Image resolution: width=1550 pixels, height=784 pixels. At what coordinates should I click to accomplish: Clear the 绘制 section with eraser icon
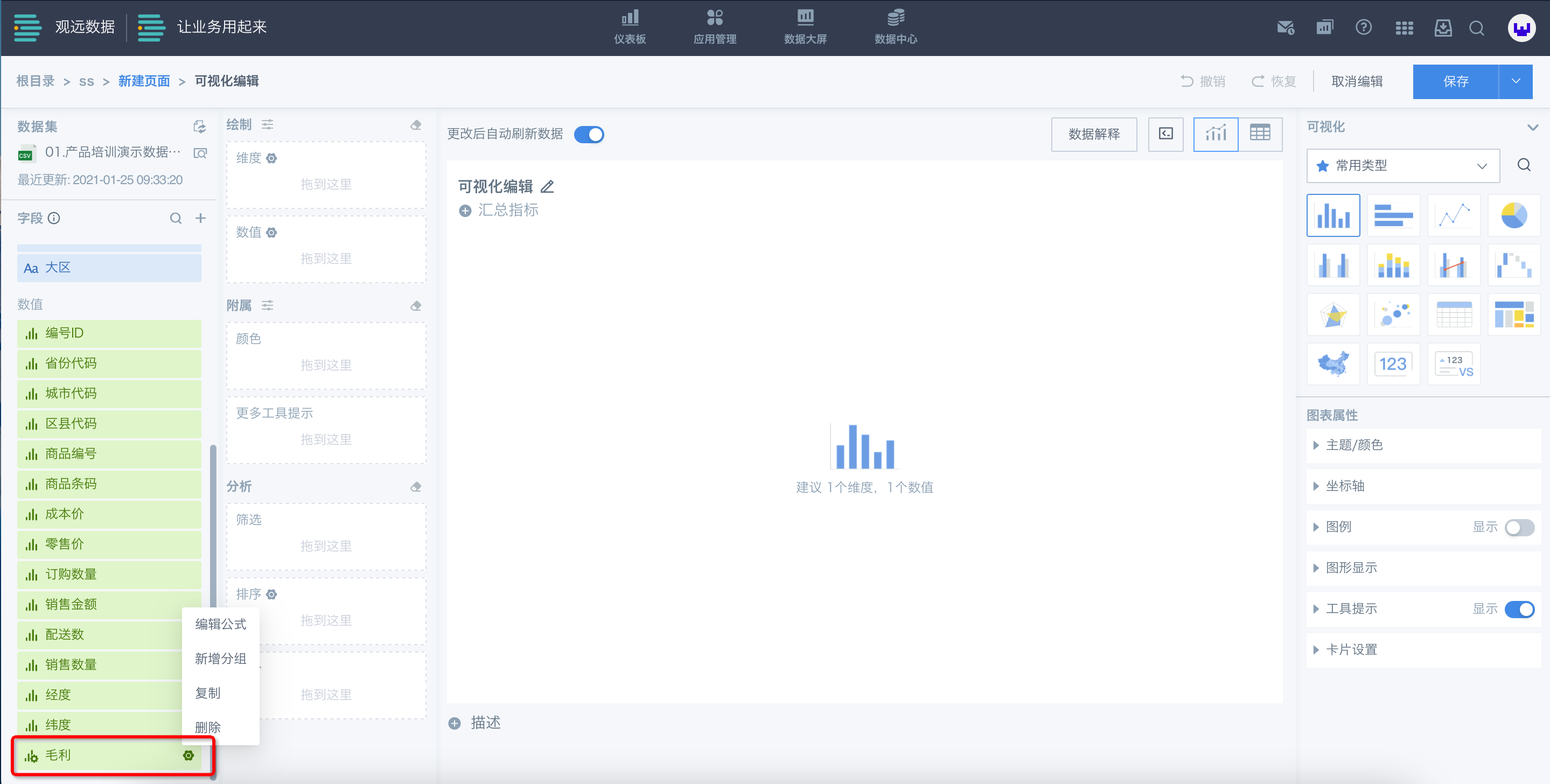(416, 125)
